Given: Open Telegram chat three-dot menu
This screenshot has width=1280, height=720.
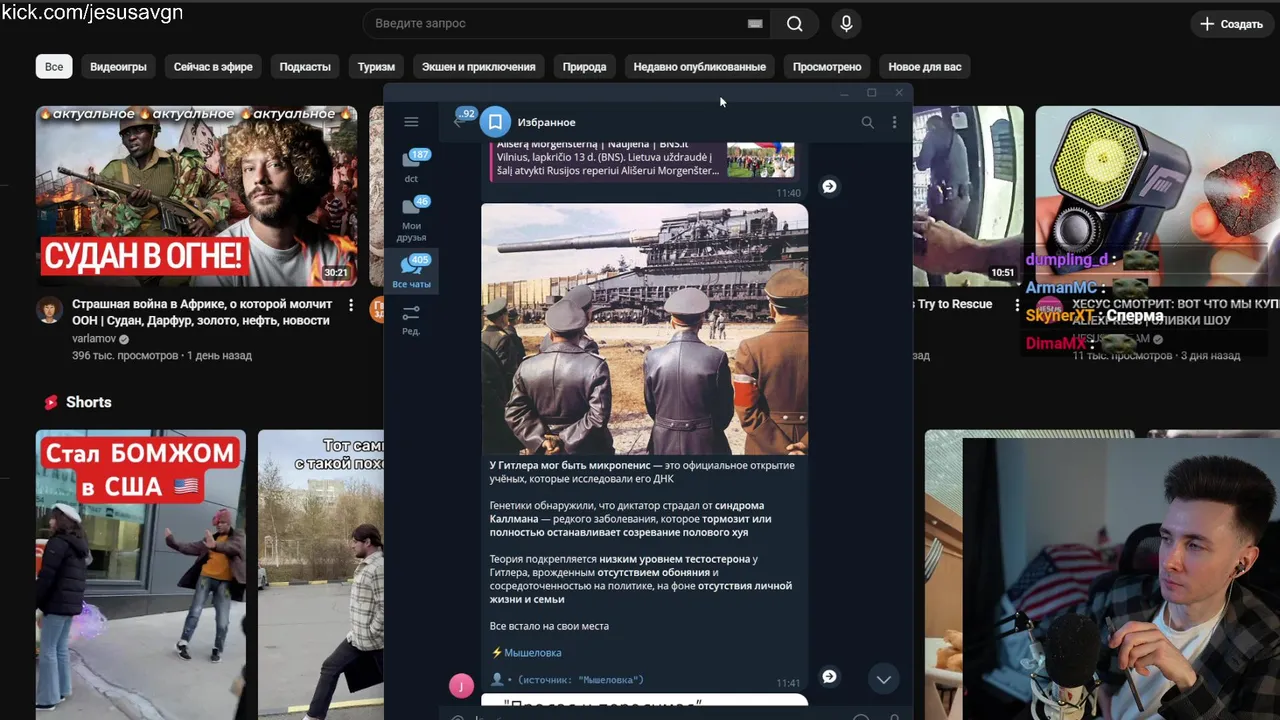Looking at the screenshot, I should coord(894,122).
